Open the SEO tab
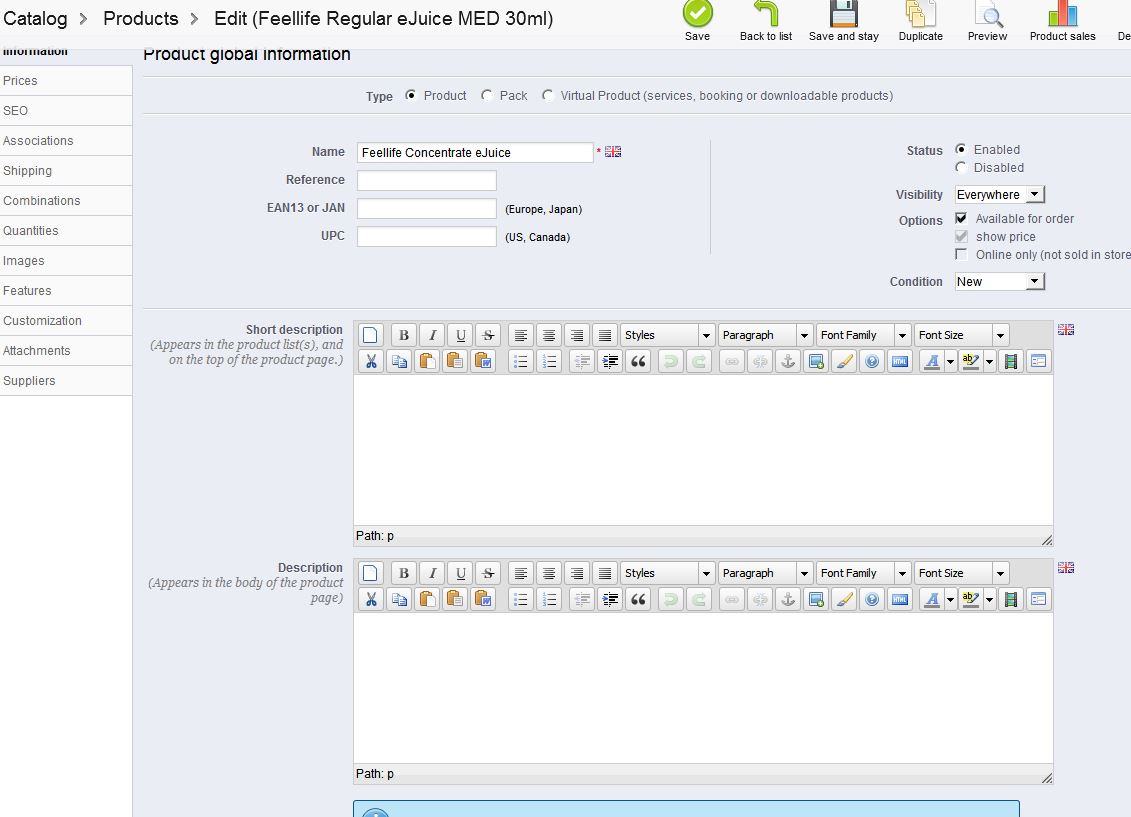Screen dimensions: 1131x817 pos(66,110)
